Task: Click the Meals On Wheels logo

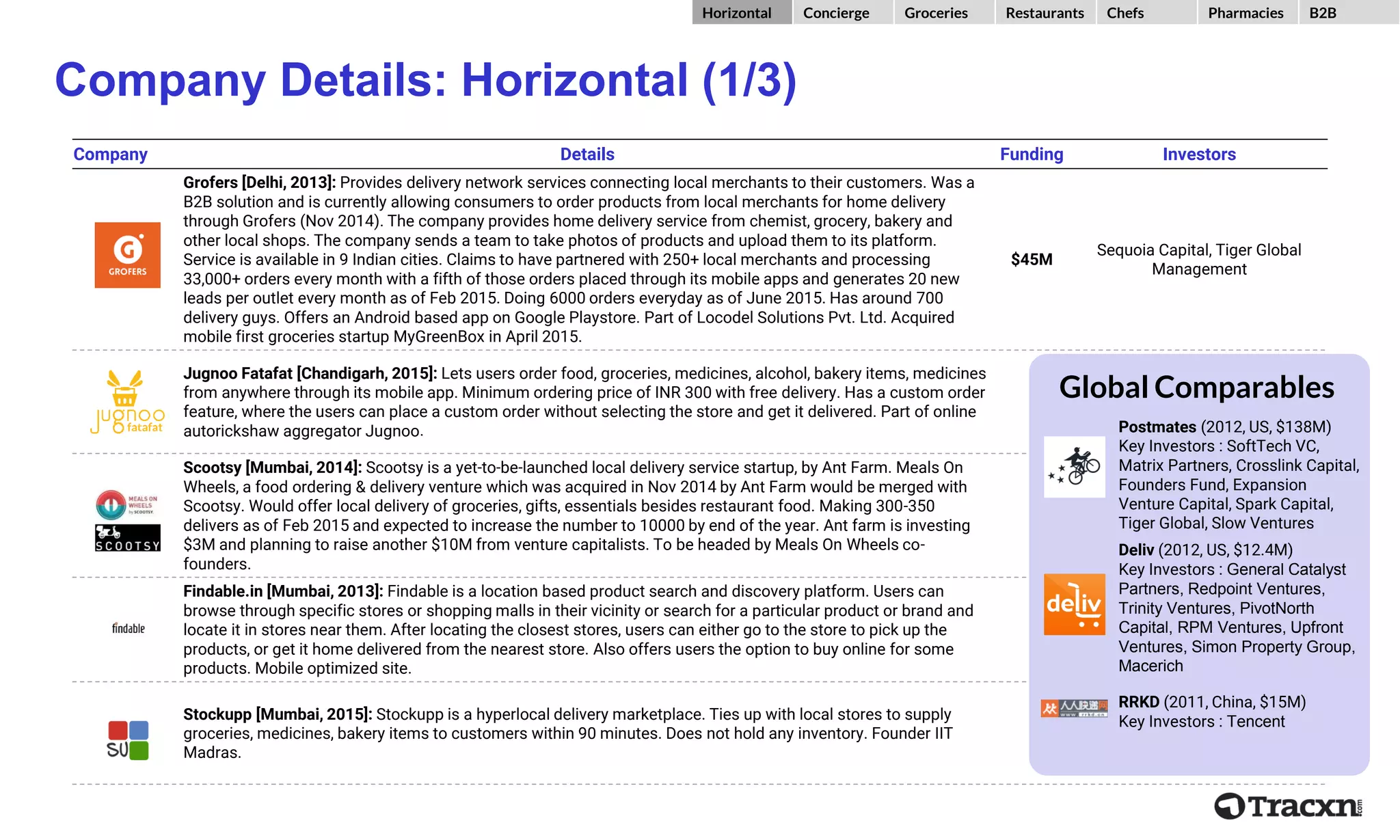Action: click(x=127, y=504)
